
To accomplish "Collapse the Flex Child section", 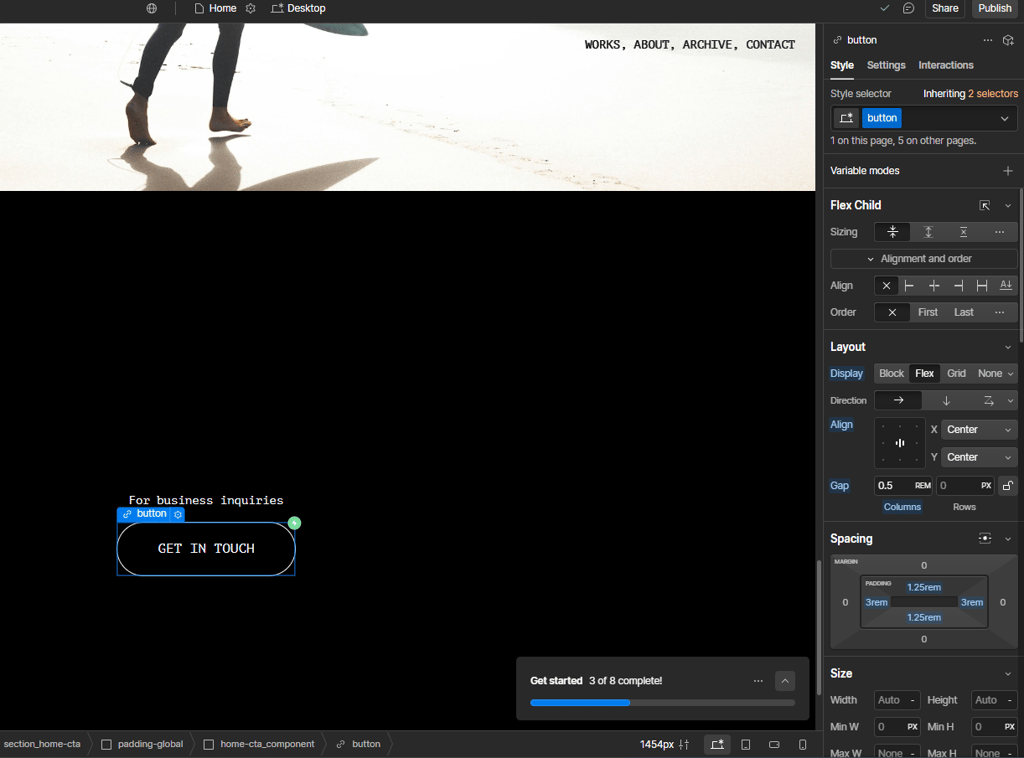I will point(1008,206).
